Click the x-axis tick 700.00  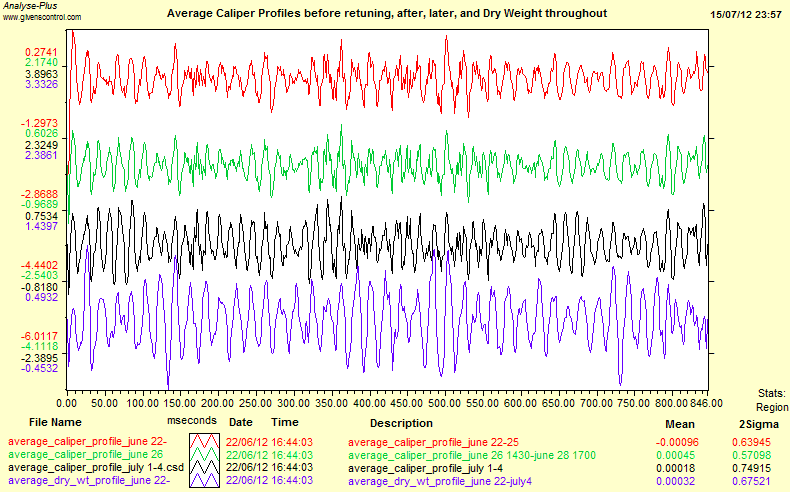coord(596,403)
